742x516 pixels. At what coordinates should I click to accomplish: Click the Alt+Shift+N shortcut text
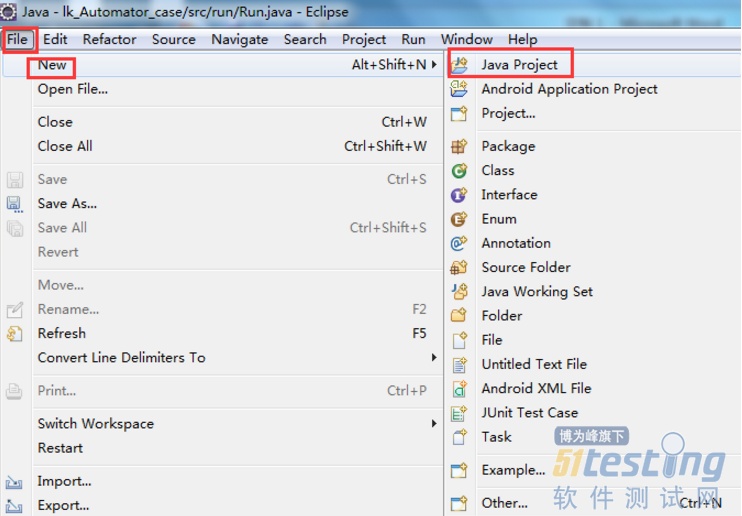click(389, 64)
